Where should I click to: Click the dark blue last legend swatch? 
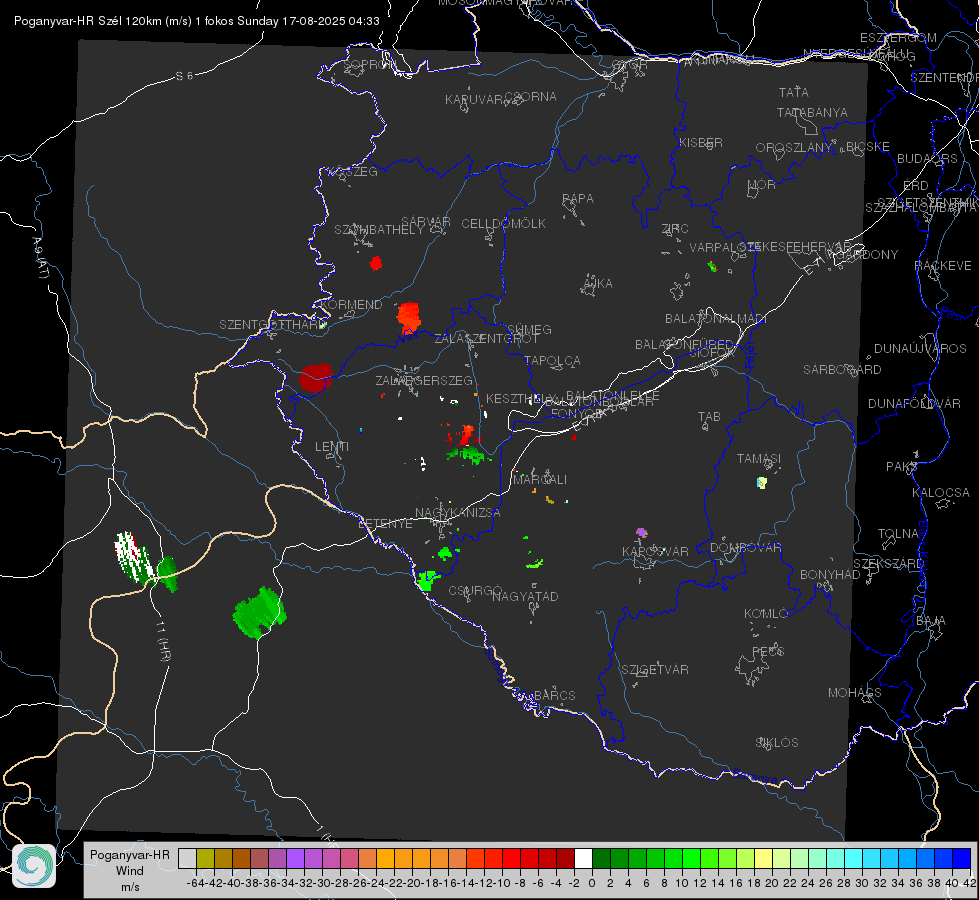(962, 858)
